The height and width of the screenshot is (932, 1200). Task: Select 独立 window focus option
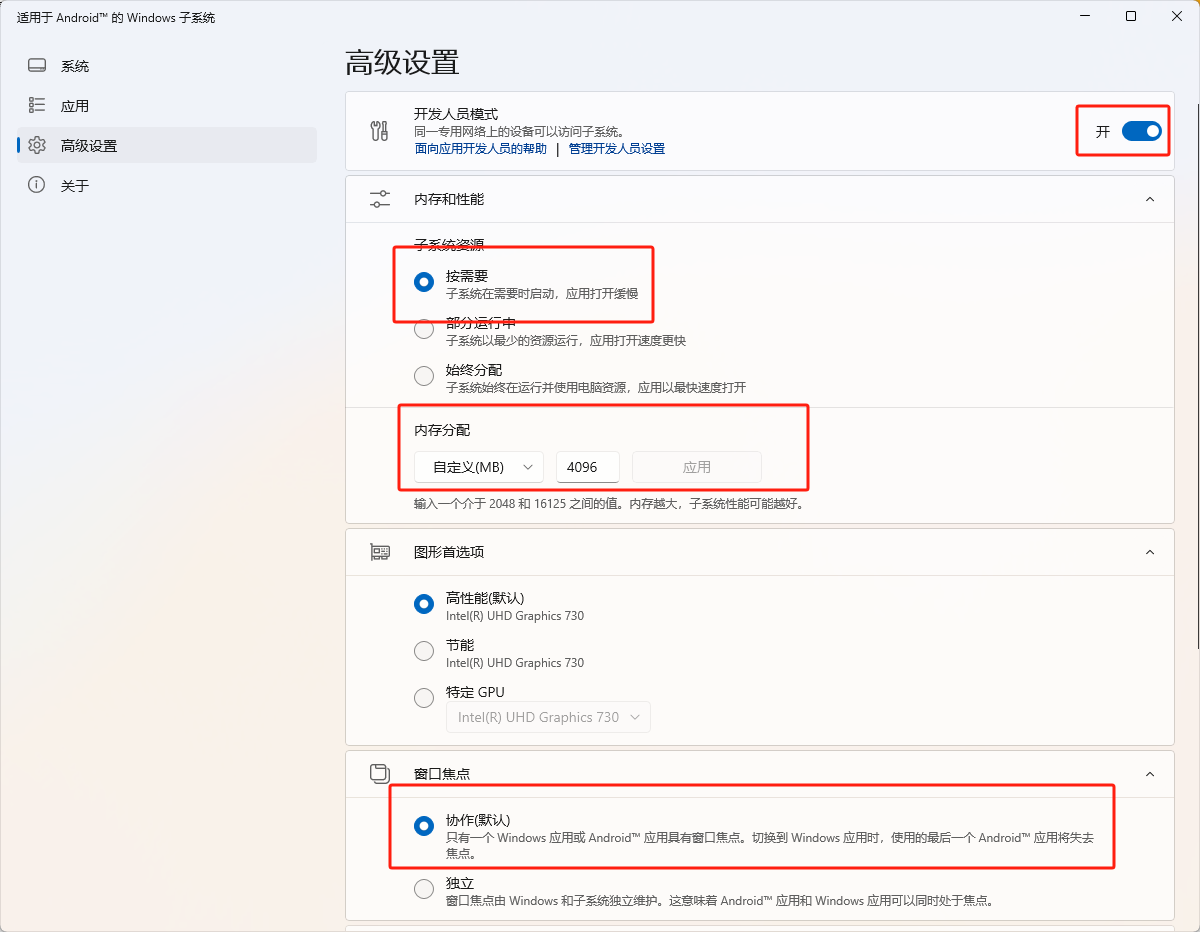[424, 889]
